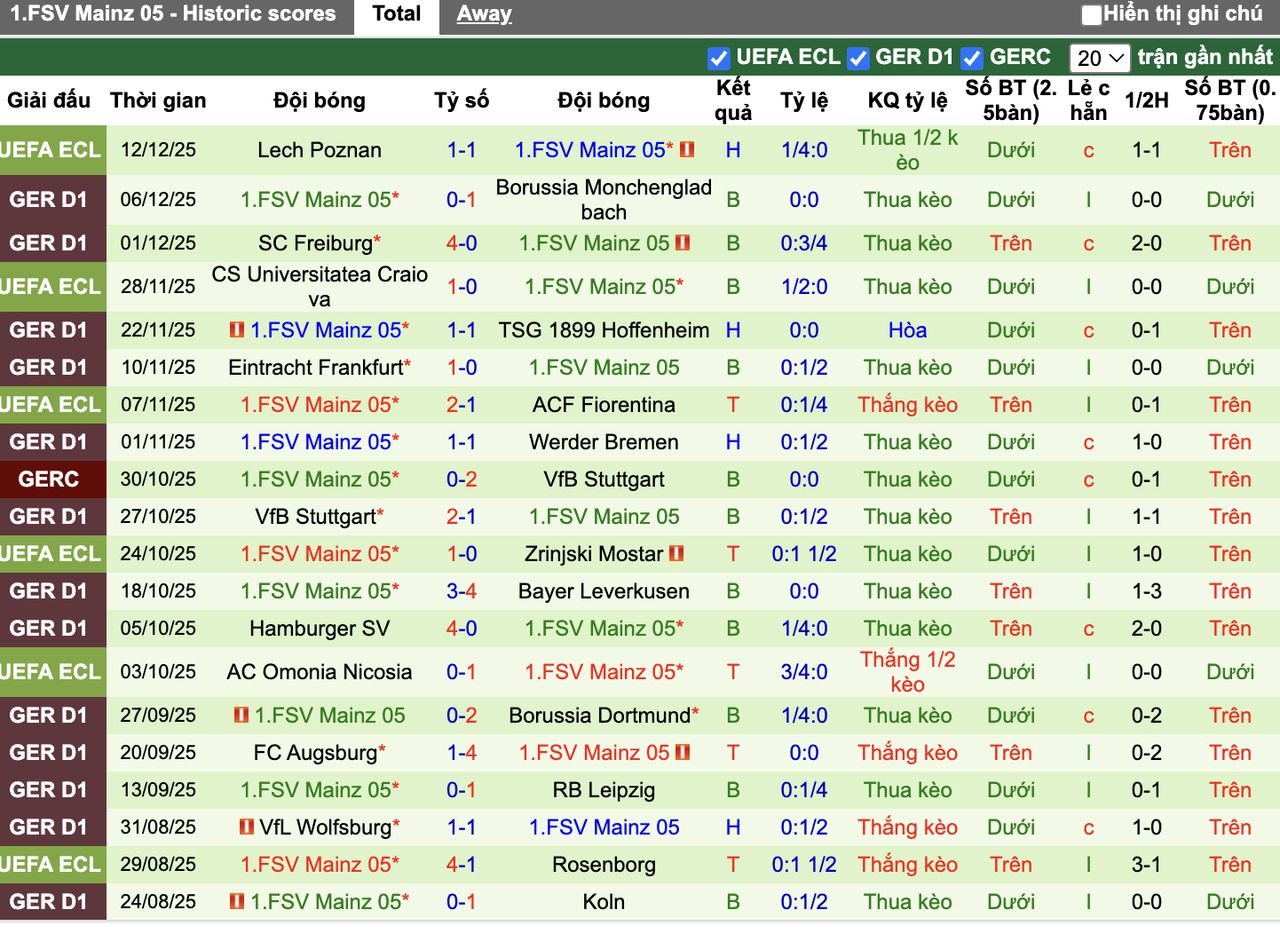The width and height of the screenshot is (1280, 927).
Task: Click the 1-4 score of the Augsburg match
Action: pos(462,753)
